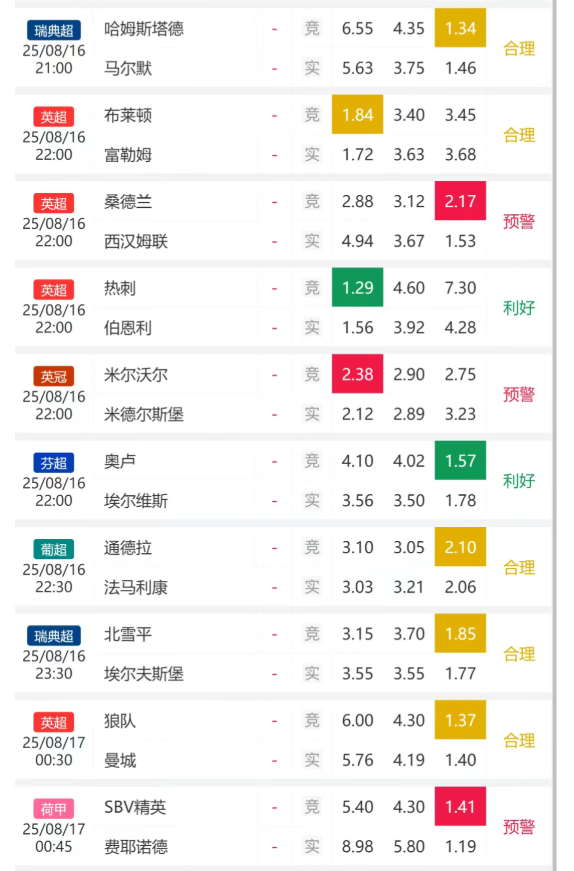Select the red 2.17 odds for 桑德兰 match
574x871 pixels.
click(x=460, y=201)
